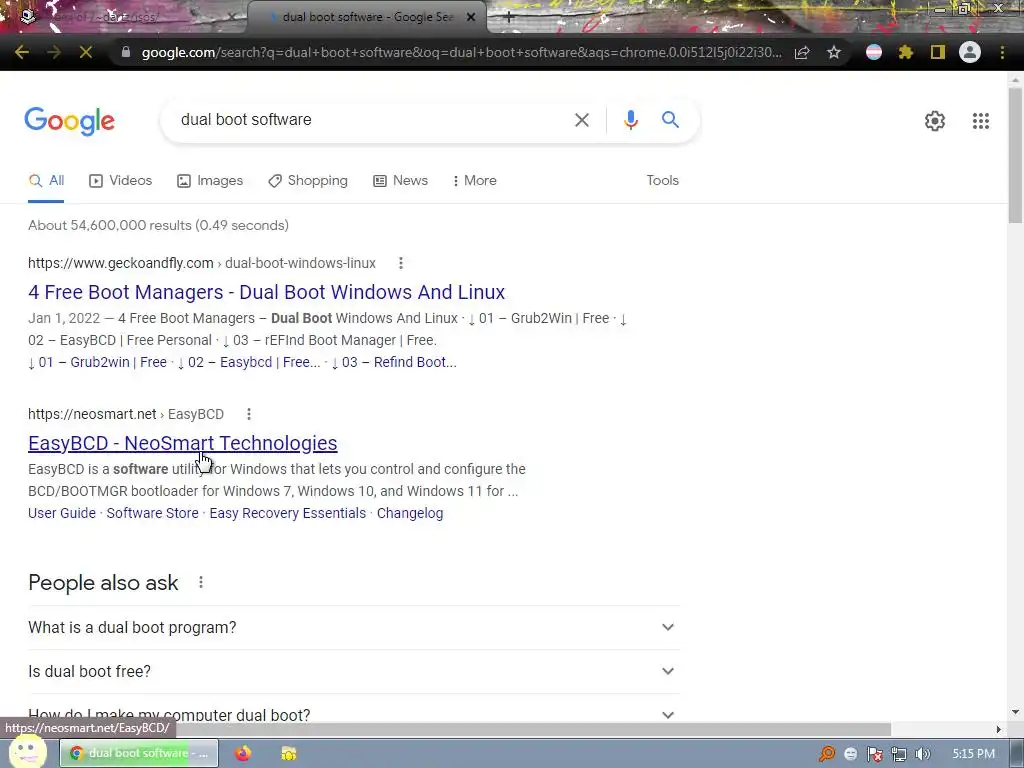Open options next to People also ask
Viewport: 1024px width, 768px height.
[x=201, y=582]
